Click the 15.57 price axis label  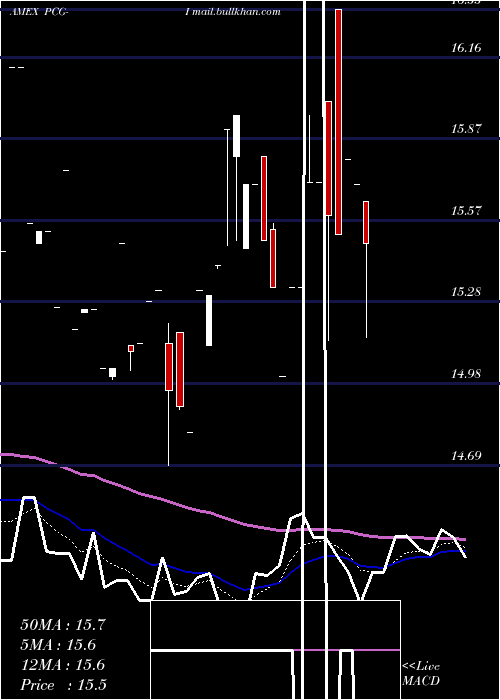(466, 210)
